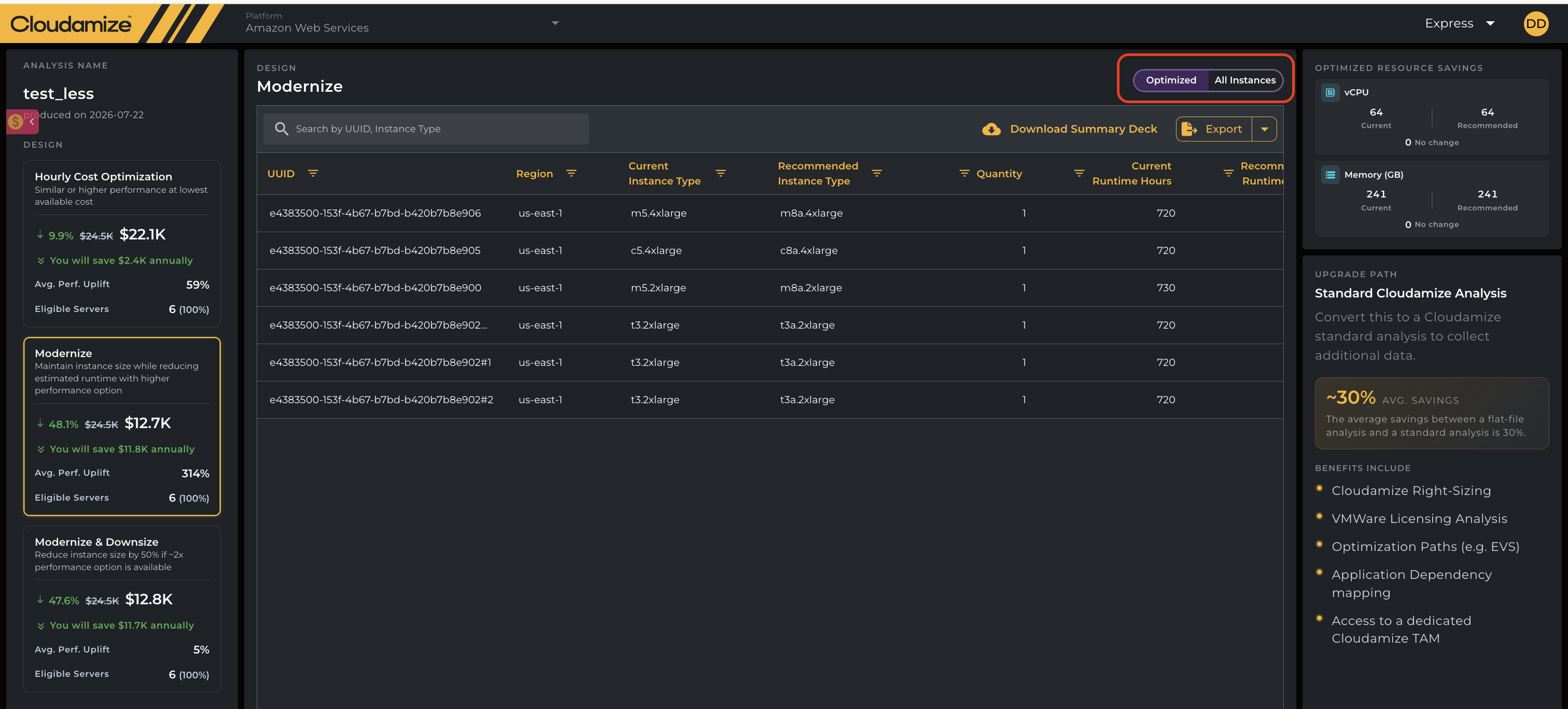Open the Quantity column filter
Image resolution: width=1568 pixels, height=709 pixels.
tap(964, 174)
